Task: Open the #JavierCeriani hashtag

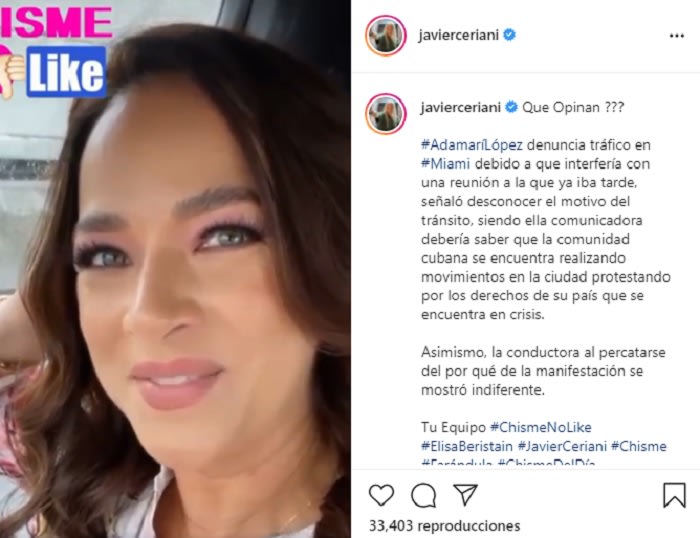Action: (x=562, y=446)
